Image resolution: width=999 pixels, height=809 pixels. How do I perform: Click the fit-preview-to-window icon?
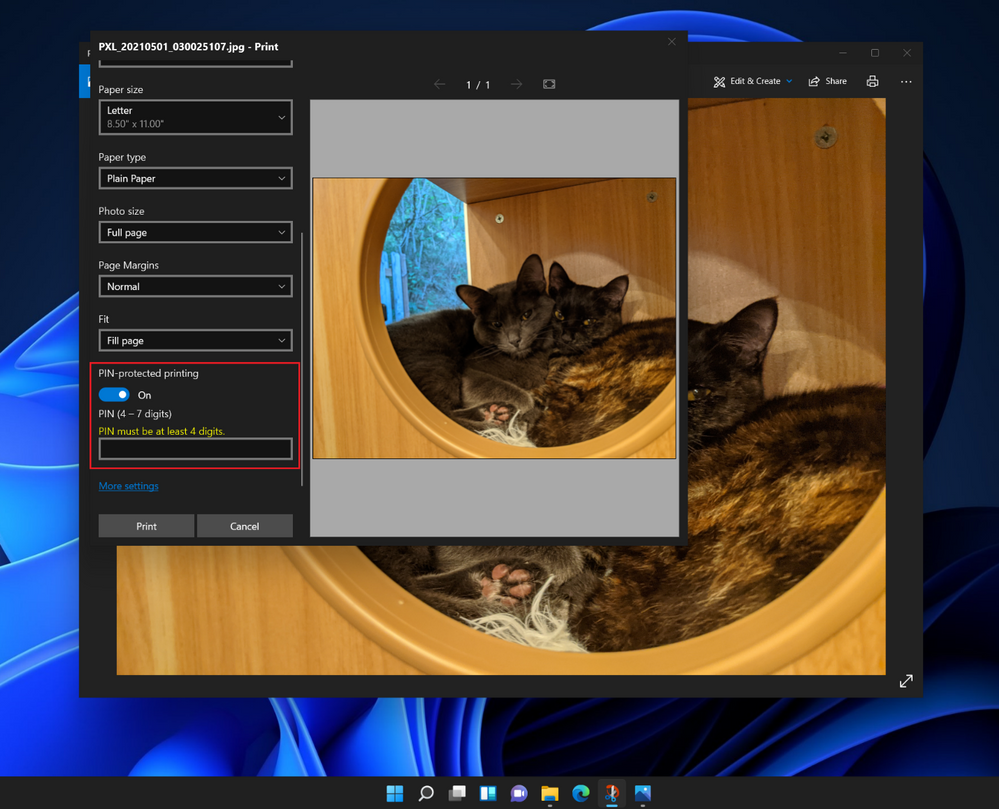click(548, 84)
